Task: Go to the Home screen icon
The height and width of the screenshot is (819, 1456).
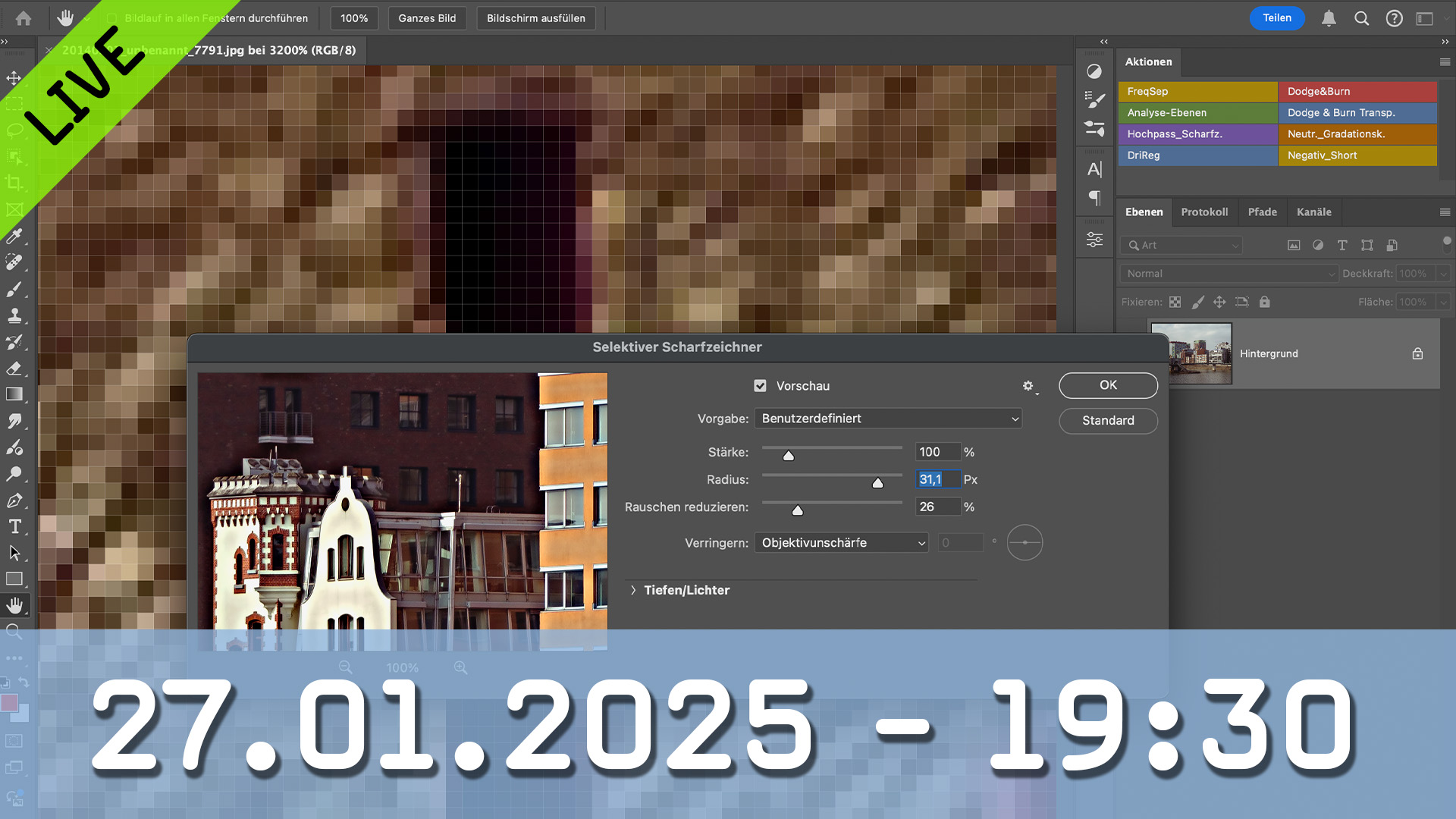Action: tap(24, 18)
